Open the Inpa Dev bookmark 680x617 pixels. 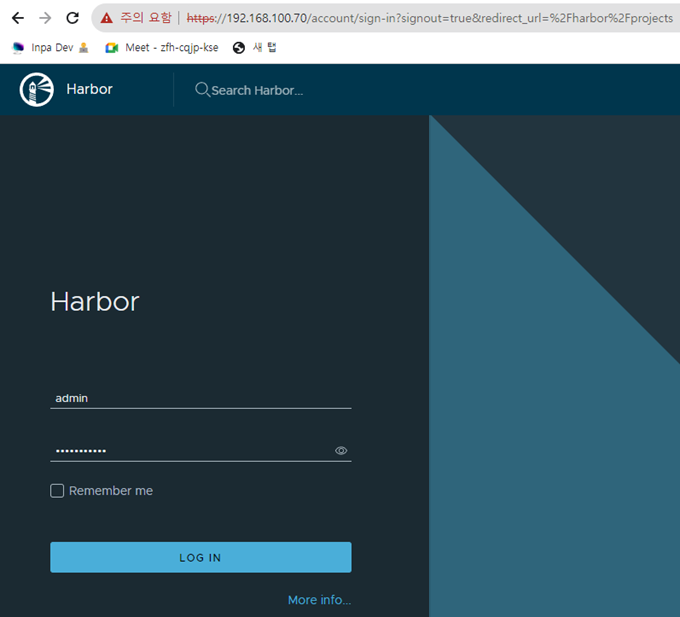point(51,48)
